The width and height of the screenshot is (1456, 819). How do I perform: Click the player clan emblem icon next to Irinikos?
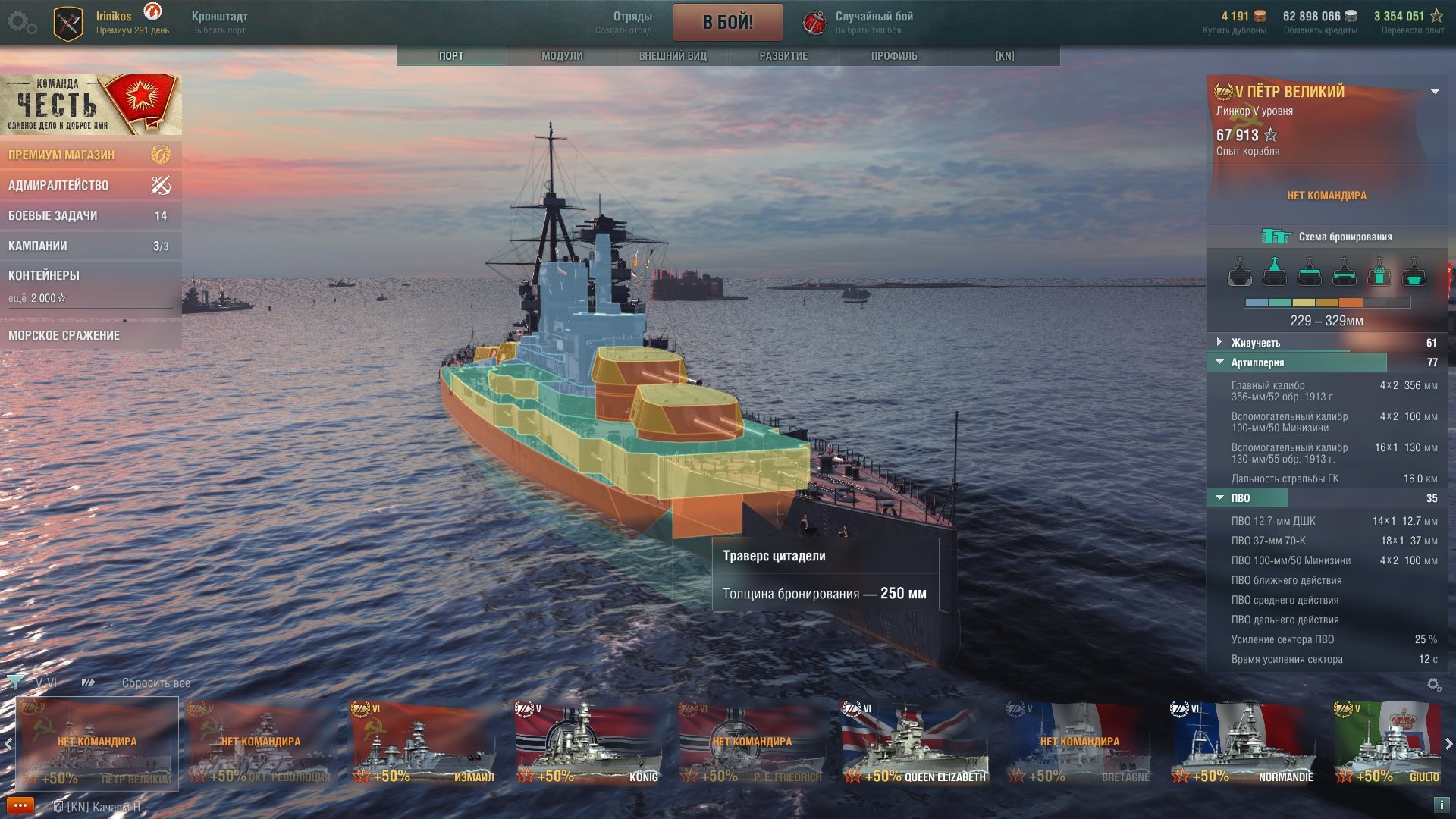point(68,24)
